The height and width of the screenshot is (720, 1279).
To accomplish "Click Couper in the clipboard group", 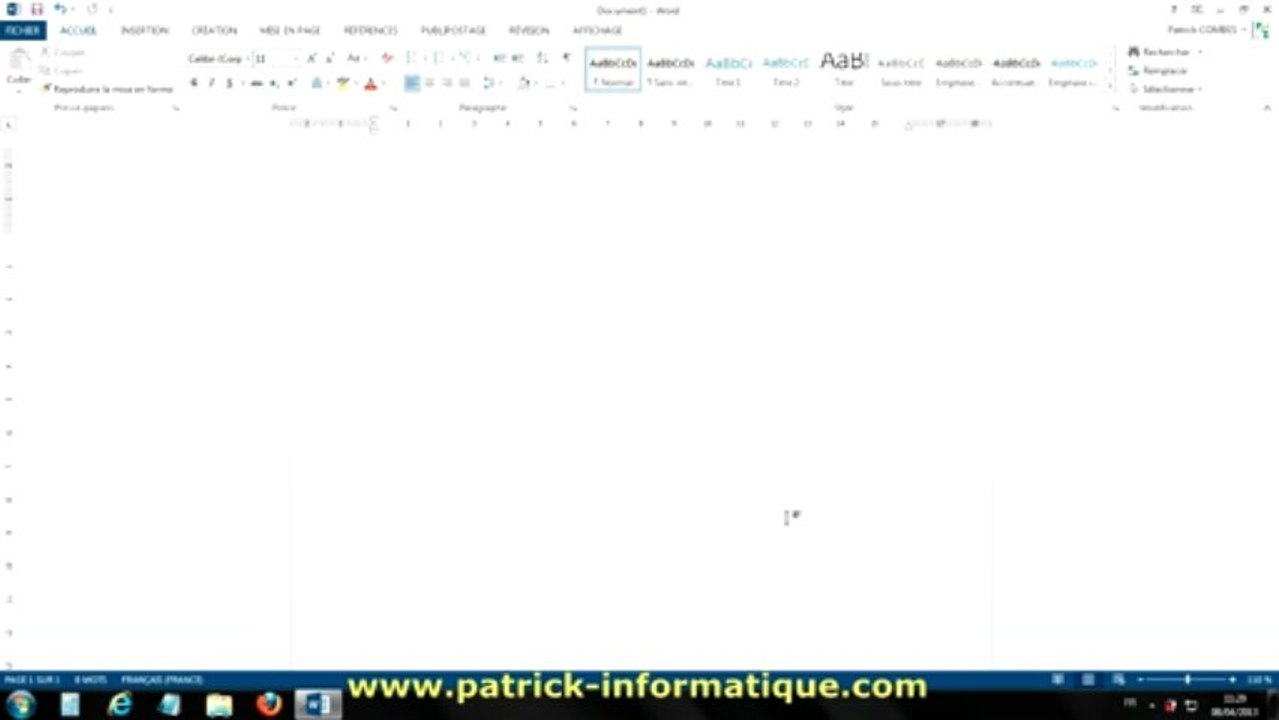I will 63,52.
